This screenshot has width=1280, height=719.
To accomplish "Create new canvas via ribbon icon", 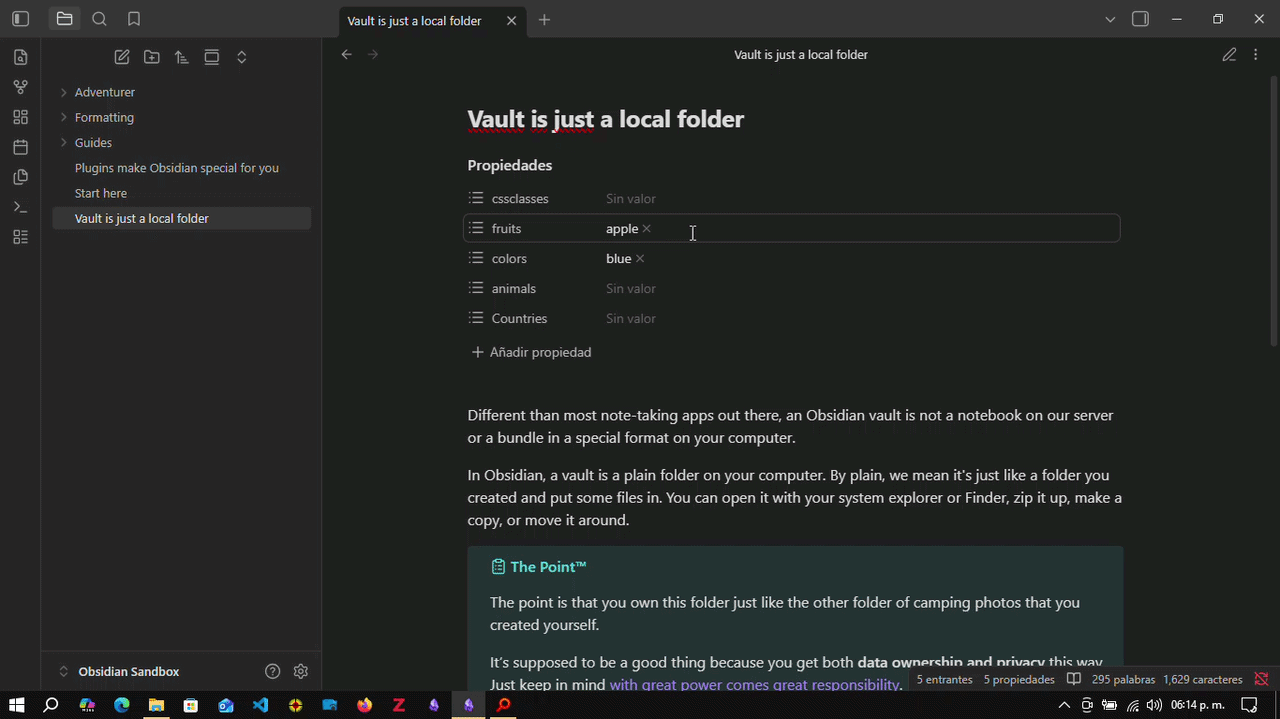I will tap(20, 117).
